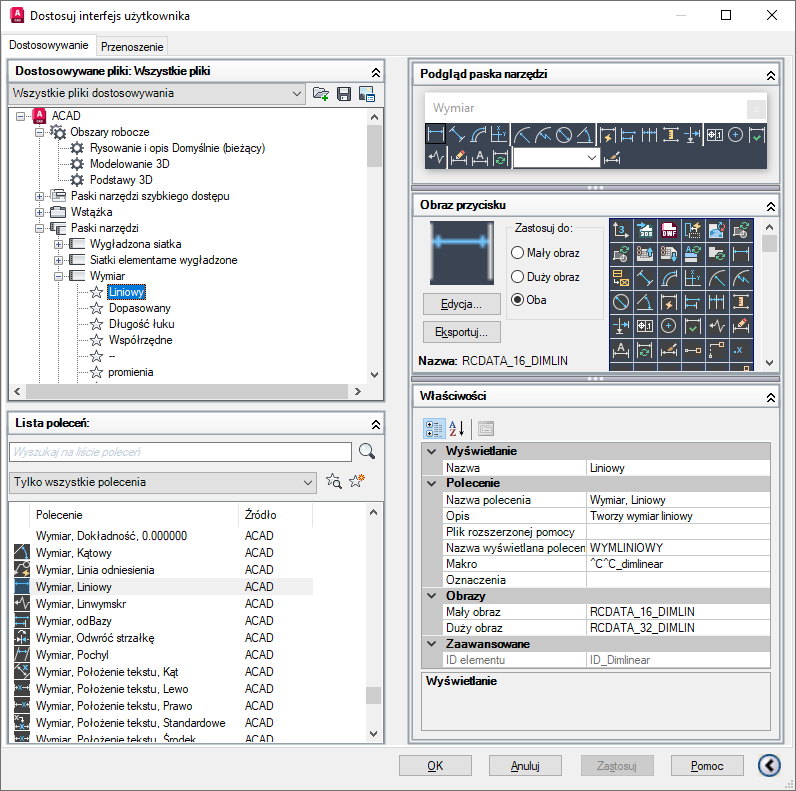Click Dimension Space ruler icon in toolbar preview
This screenshot has width=796, height=791.
670,135
